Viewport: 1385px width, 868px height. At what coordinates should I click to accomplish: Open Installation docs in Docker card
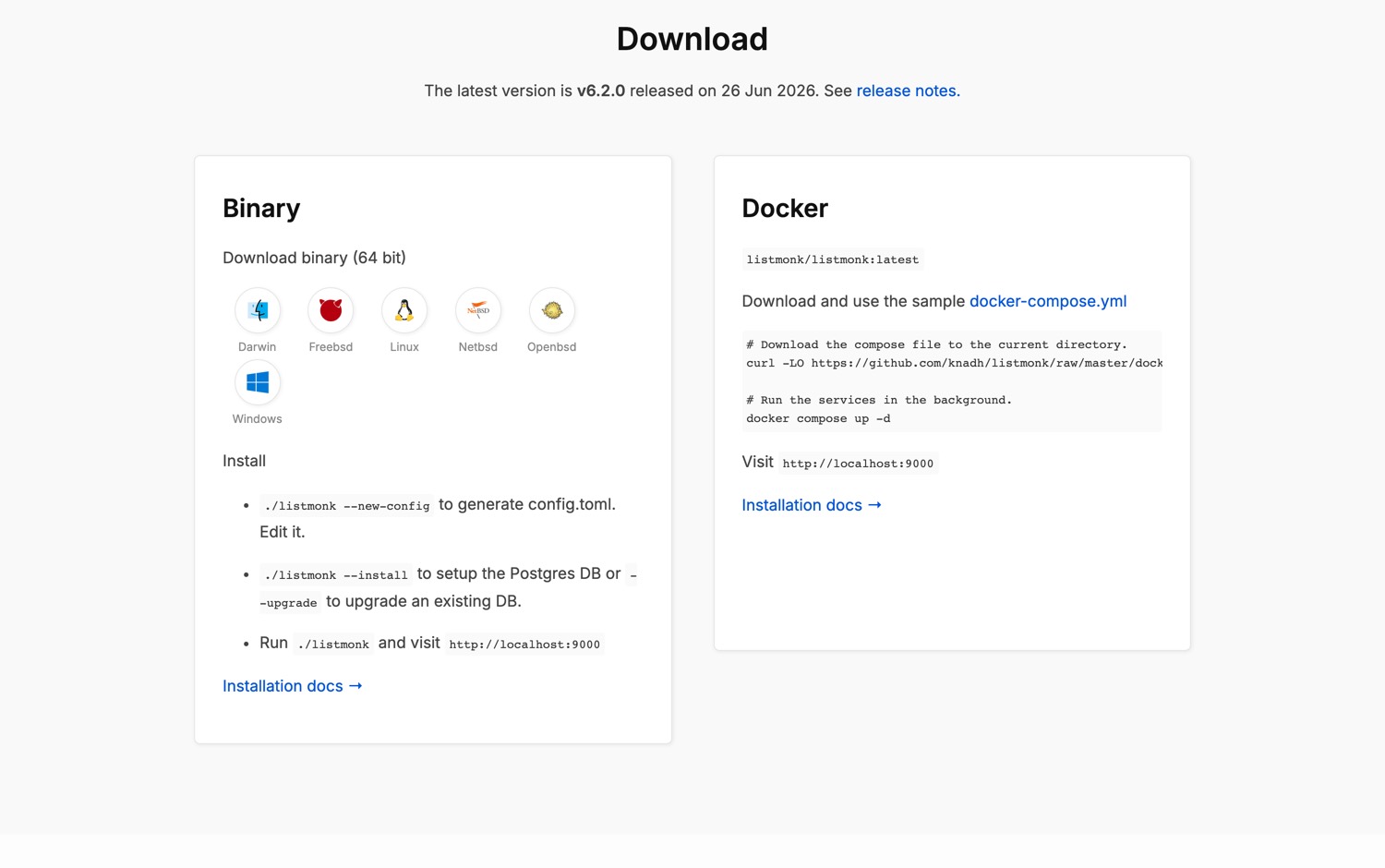812,505
